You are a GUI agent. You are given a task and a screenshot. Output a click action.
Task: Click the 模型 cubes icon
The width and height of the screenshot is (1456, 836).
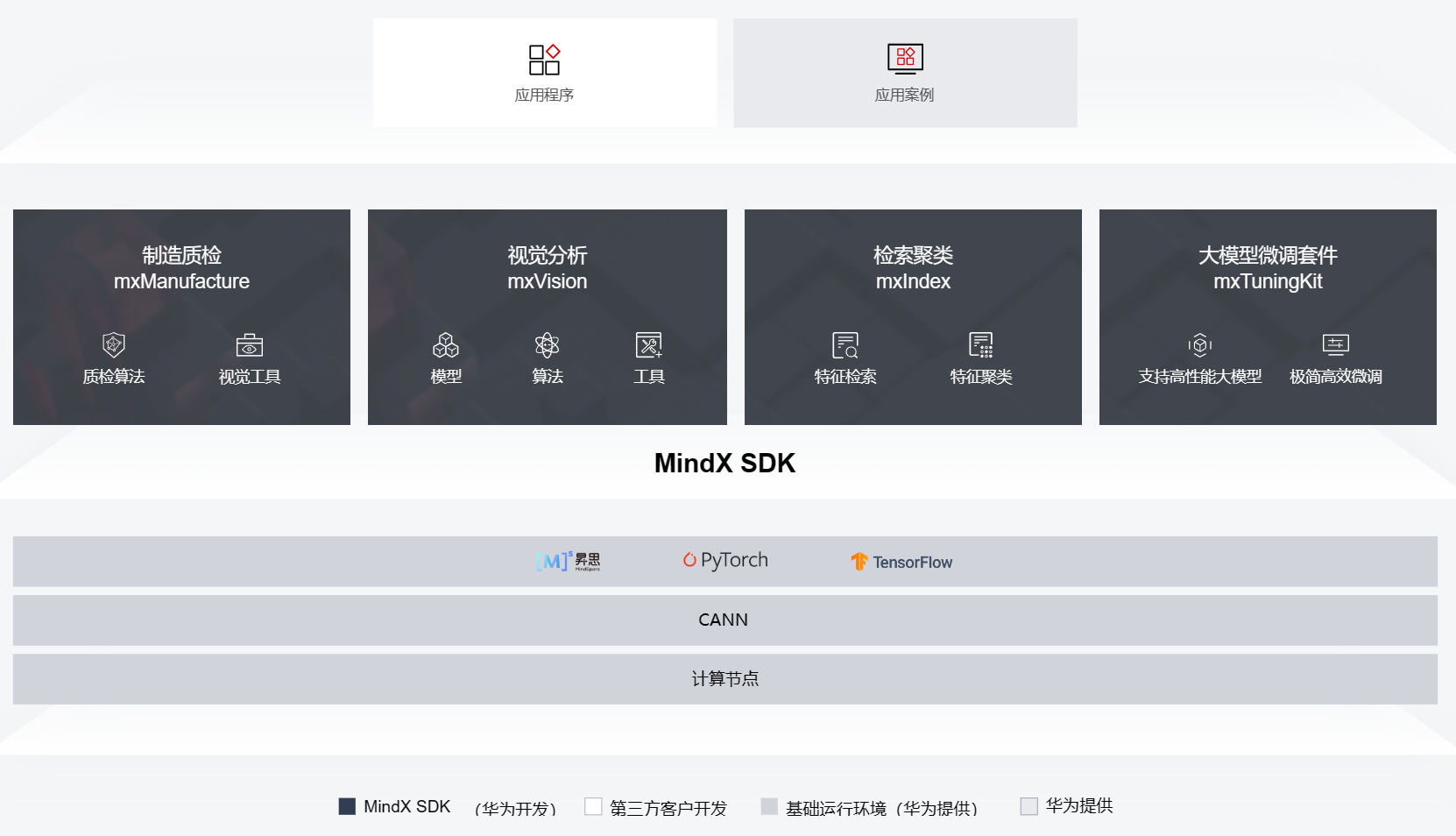[446, 344]
